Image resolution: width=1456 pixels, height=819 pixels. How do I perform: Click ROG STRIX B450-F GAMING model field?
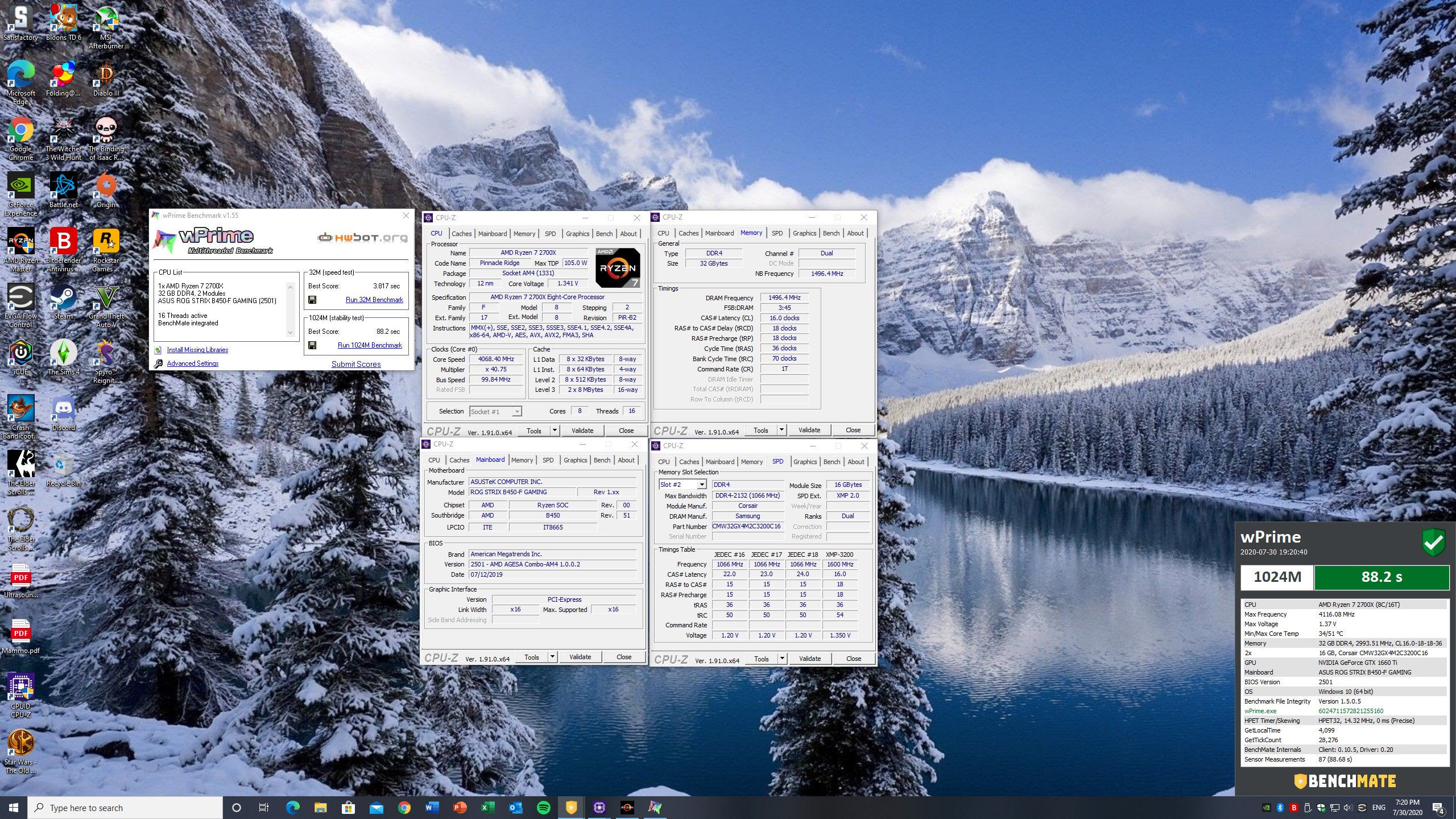pyautogui.click(x=522, y=493)
